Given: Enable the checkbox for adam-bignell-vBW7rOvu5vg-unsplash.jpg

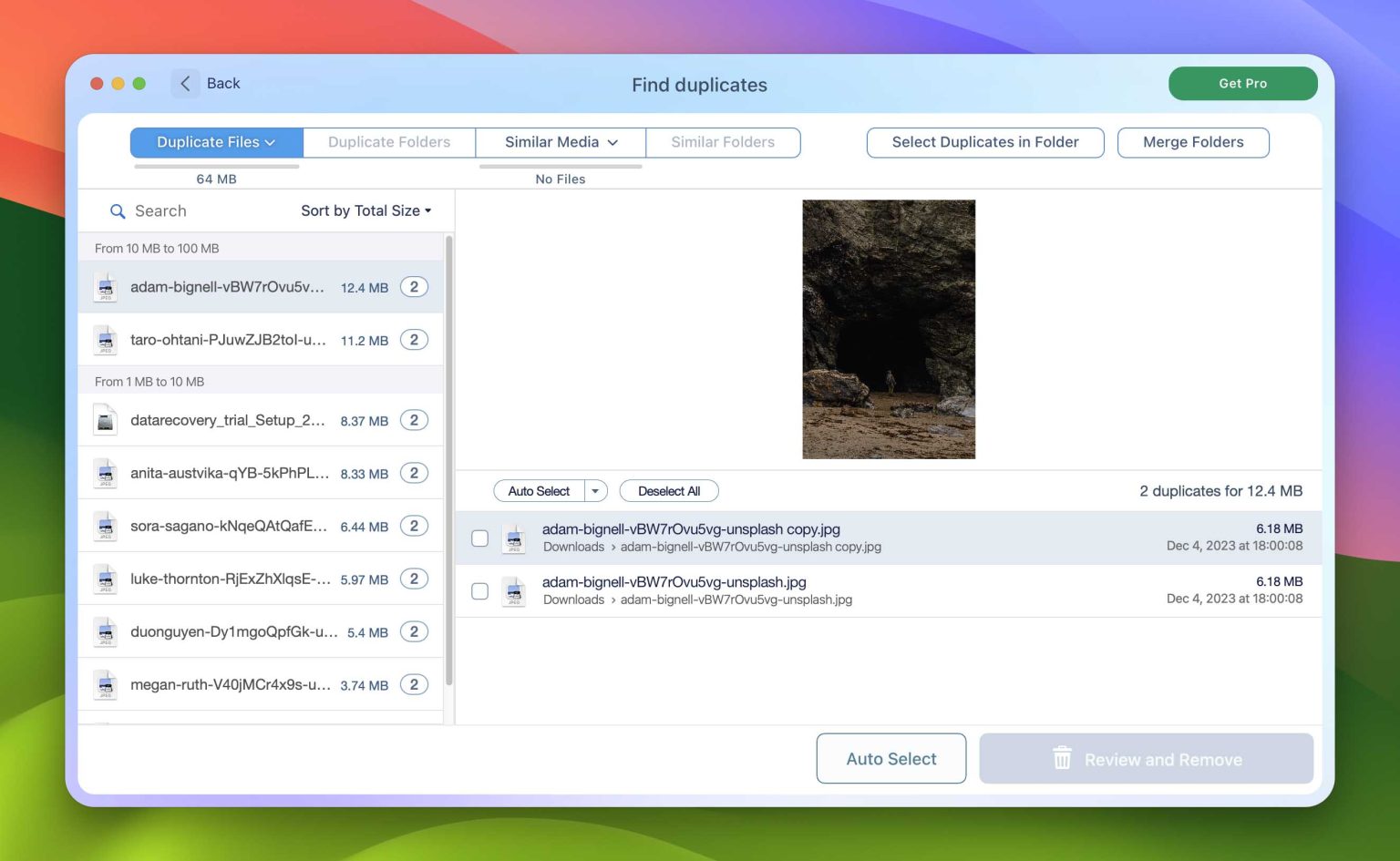Looking at the screenshot, I should [479, 590].
